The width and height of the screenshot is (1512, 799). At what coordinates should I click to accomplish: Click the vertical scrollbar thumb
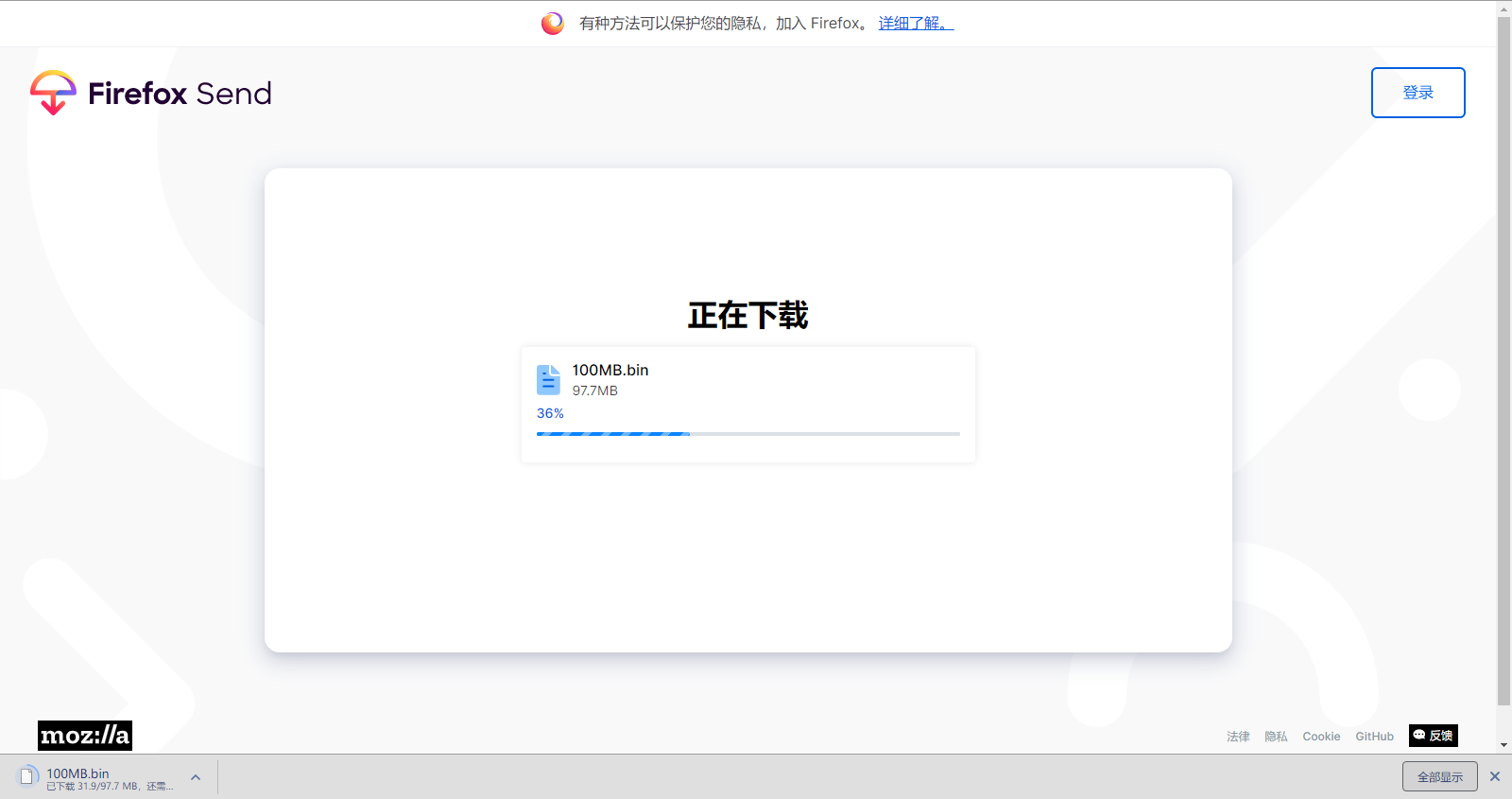[1503, 360]
